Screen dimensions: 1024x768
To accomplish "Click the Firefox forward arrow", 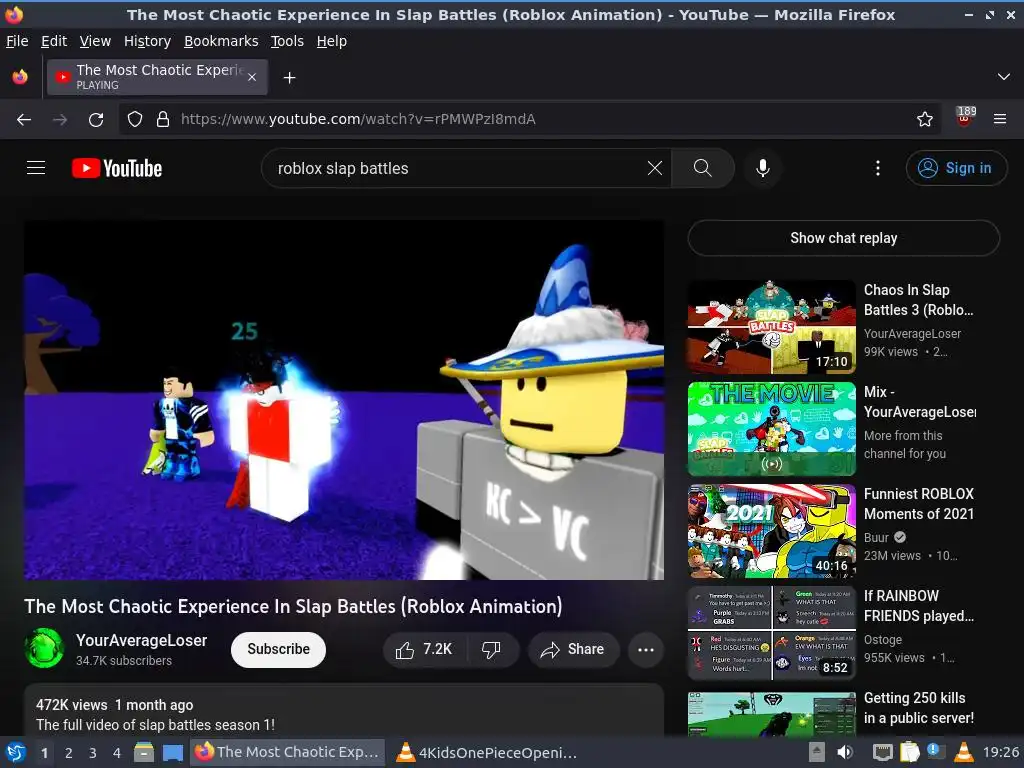I will click(x=60, y=119).
